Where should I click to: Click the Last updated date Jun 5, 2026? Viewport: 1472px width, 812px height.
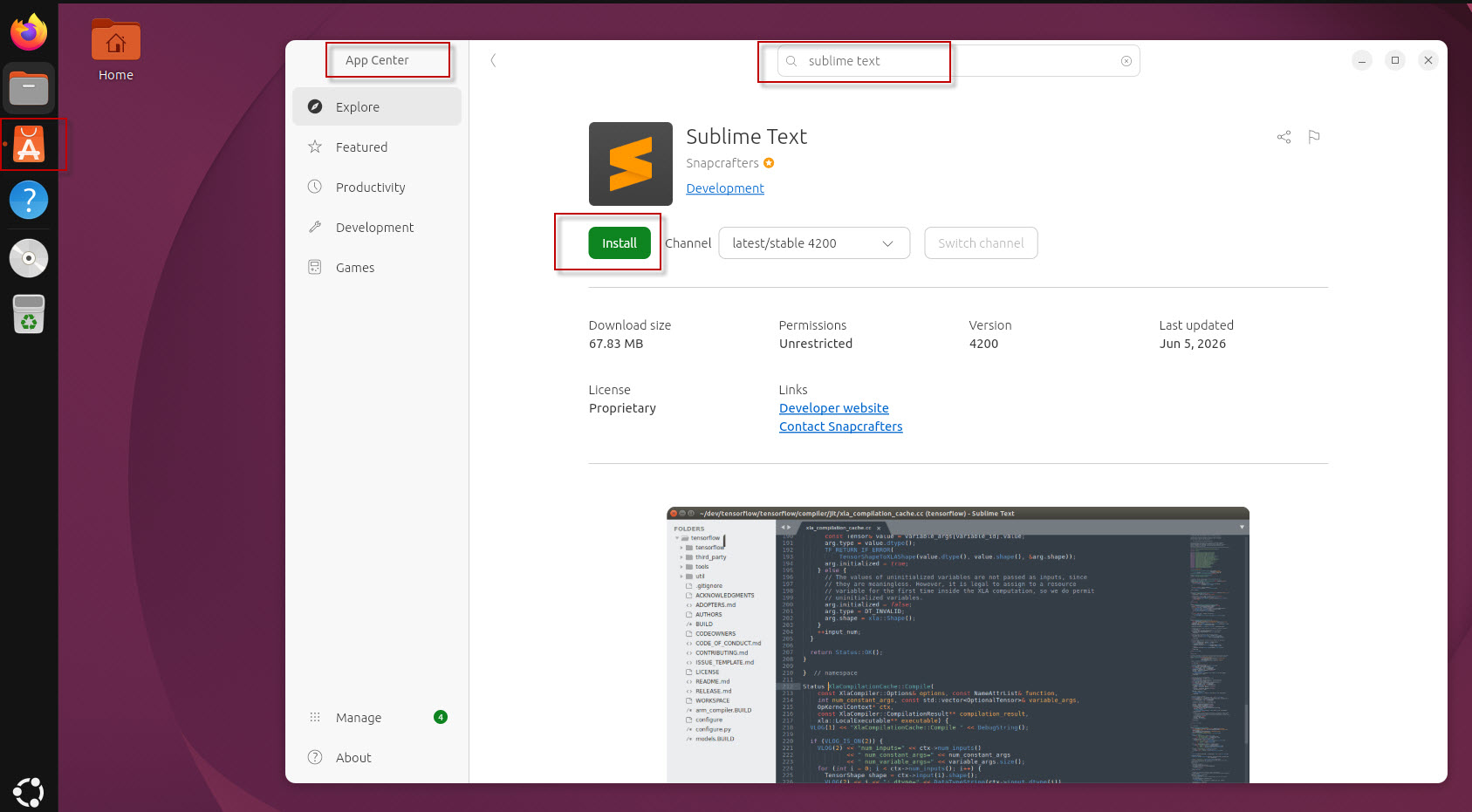pyautogui.click(x=1193, y=344)
